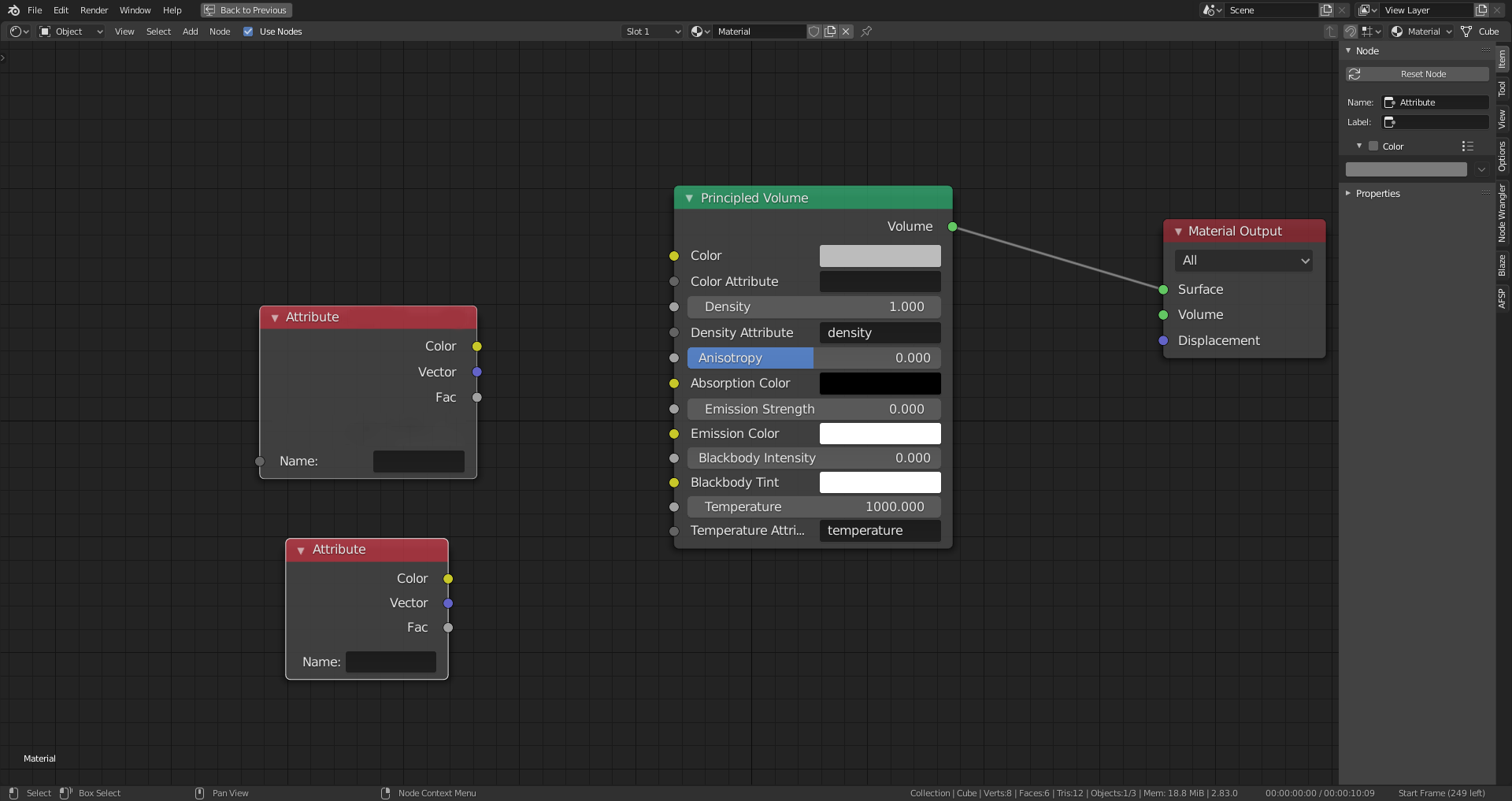Click the parent node tree arrow icon
The height and width of the screenshot is (801, 1512).
click(1331, 32)
